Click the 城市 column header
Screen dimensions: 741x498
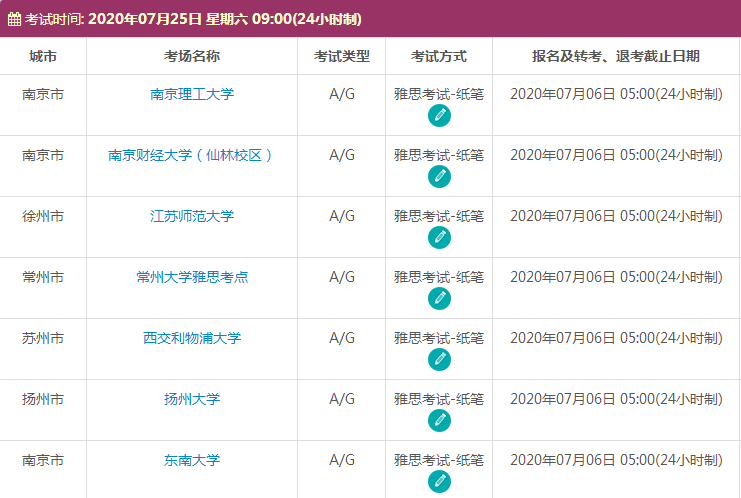[x=43, y=56]
